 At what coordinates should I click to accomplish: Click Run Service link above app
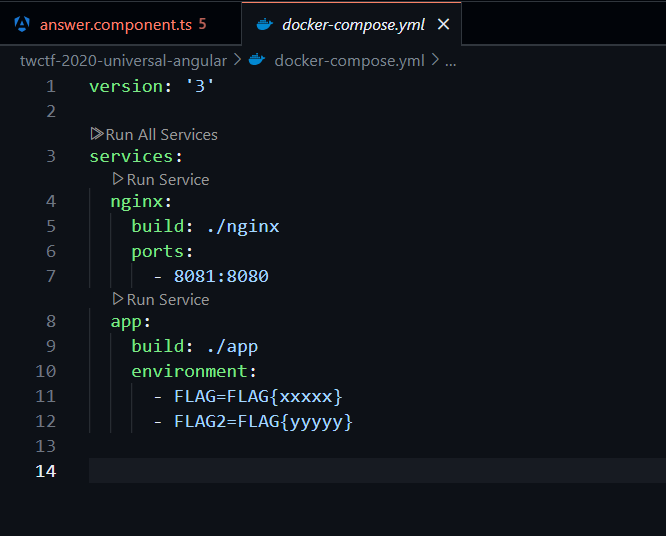pos(168,299)
